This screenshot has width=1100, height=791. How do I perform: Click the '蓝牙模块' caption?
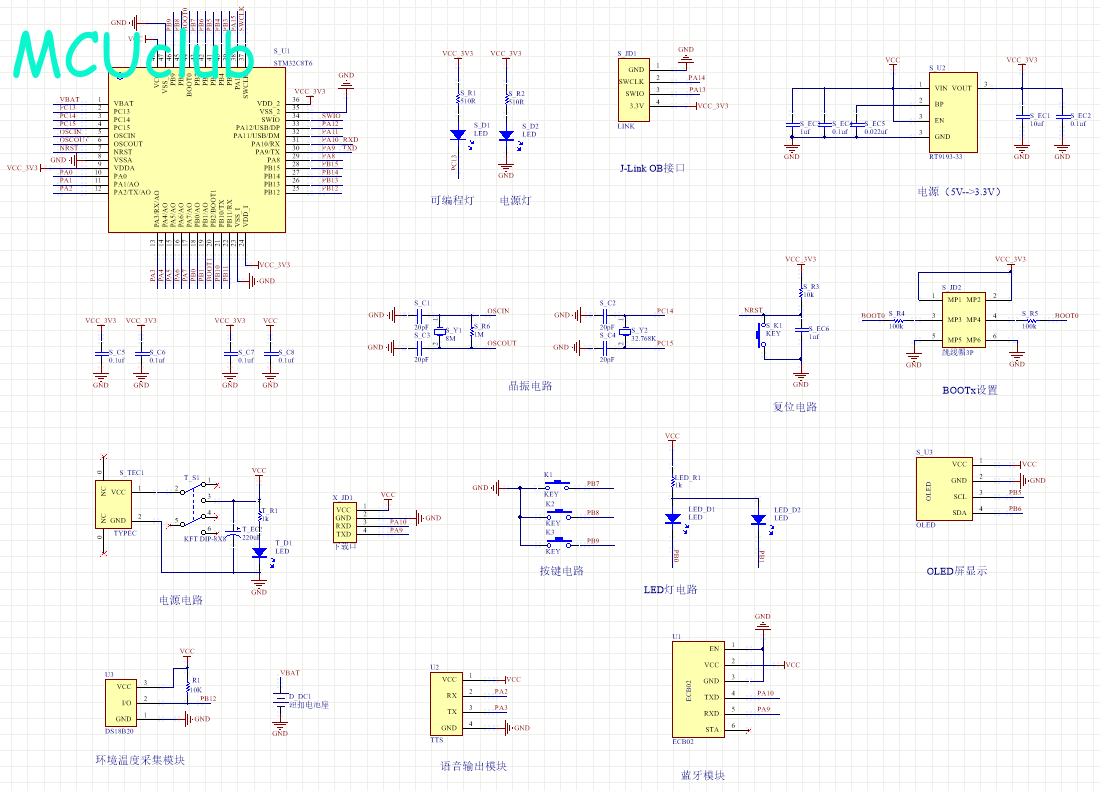(x=703, y=776)
